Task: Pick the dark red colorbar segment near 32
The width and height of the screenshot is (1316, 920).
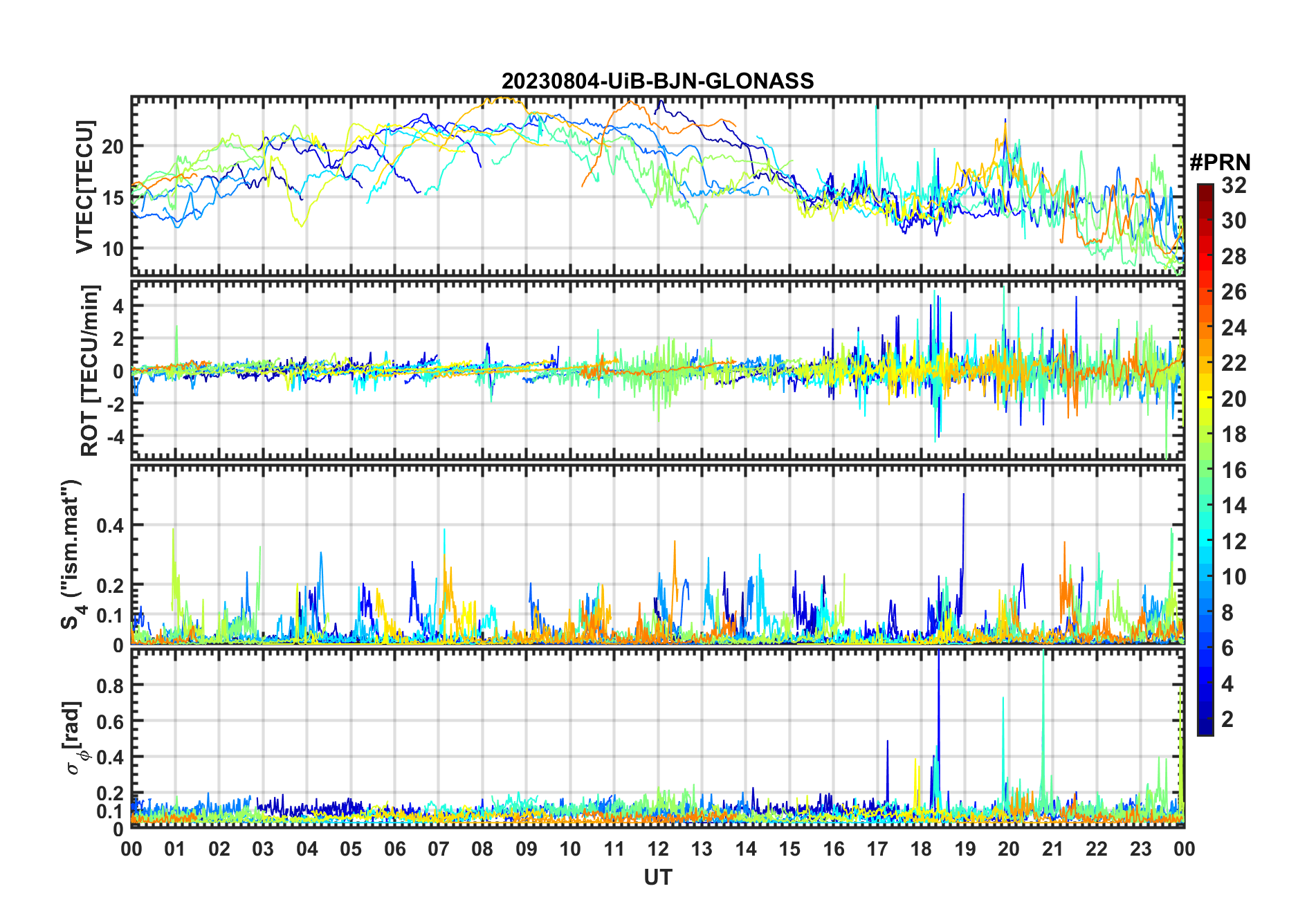Action: (1205, 190)
